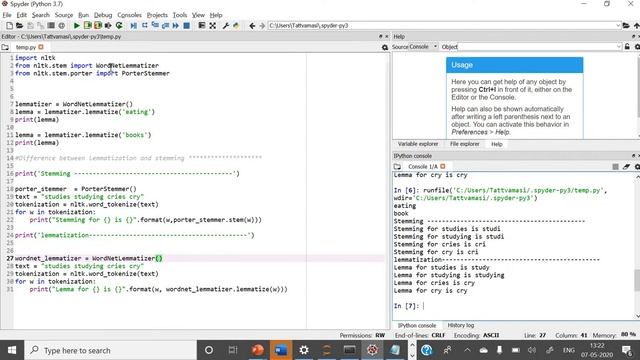This screenshot has width=640, height=360.
Task: Open the Help menu in menu bar
Action: tap(216, 15)
